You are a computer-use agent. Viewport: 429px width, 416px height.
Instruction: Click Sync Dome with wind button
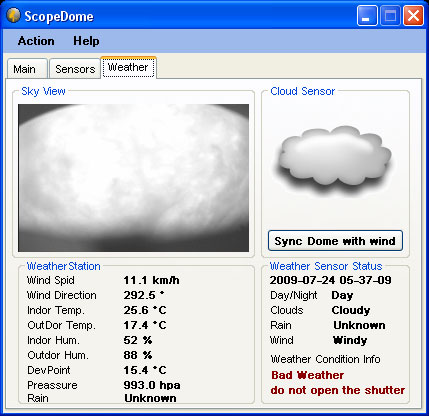click(335, 241)
